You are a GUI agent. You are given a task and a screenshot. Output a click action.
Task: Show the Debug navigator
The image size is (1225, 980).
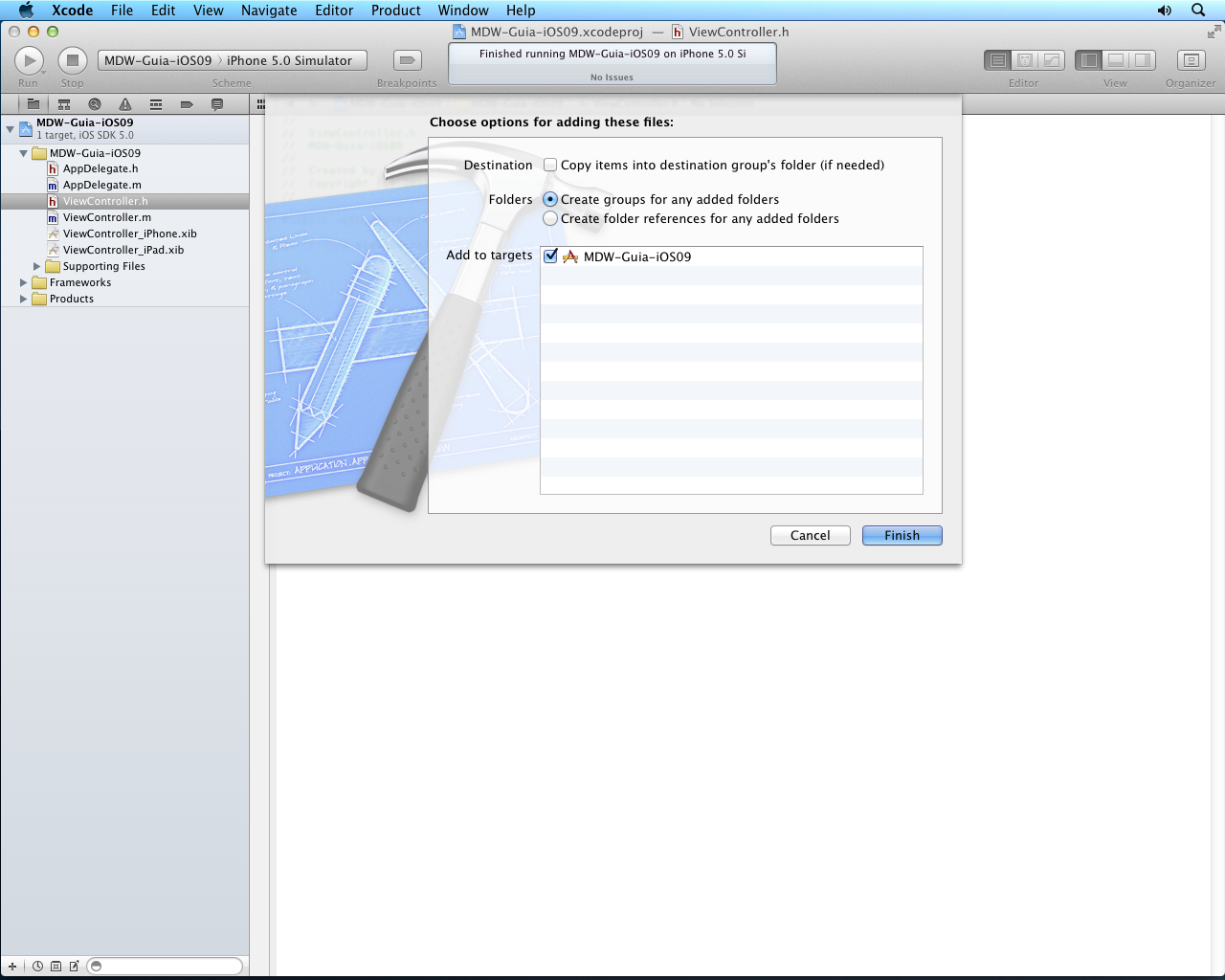156,104
